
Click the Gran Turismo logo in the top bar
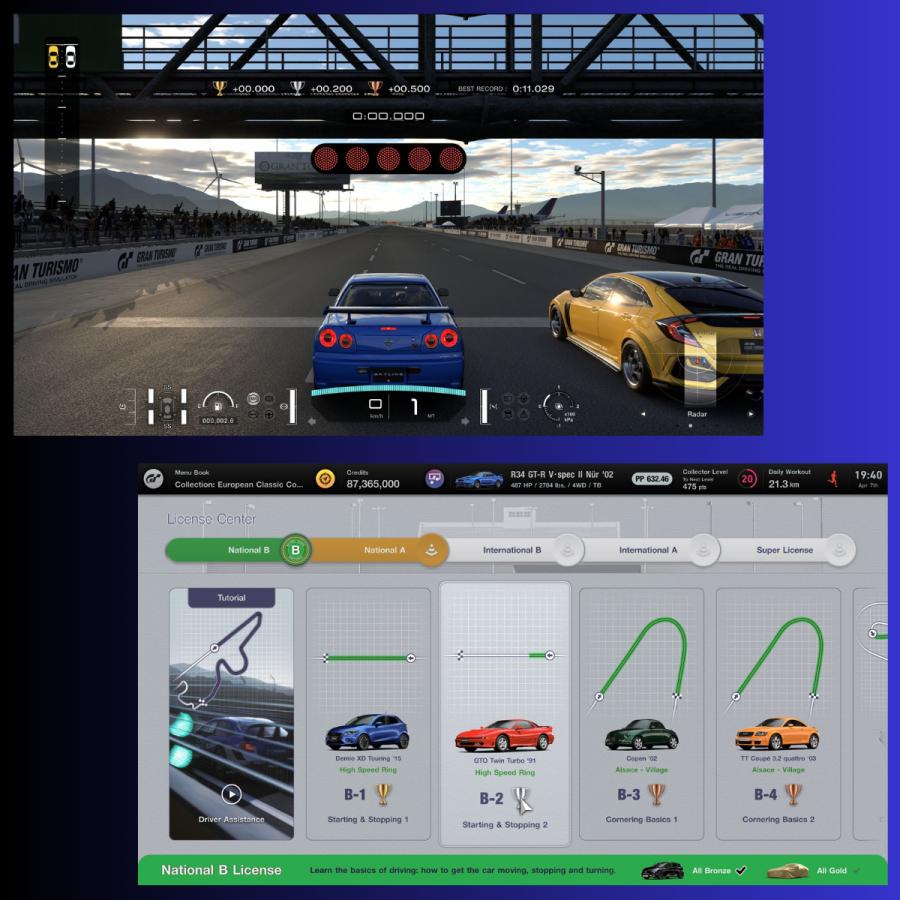coord(153,478)
